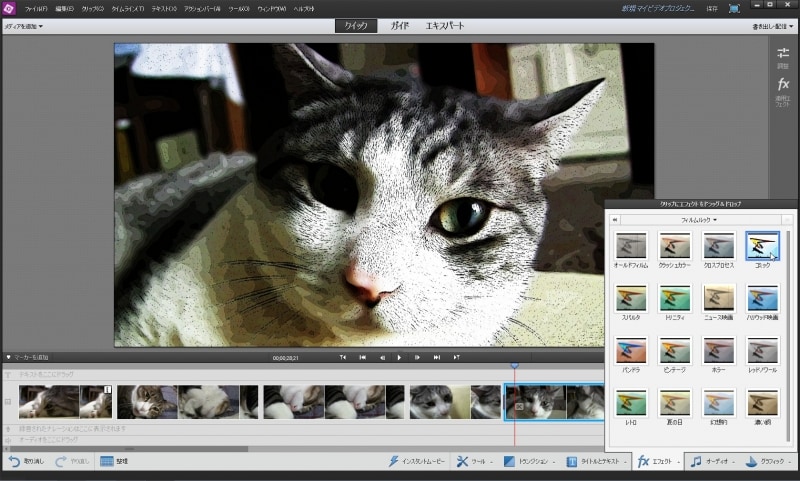This screenshot has width=800, height=481.
Task: Switch to the ガイド tab
Action: [x=400, y=26]
